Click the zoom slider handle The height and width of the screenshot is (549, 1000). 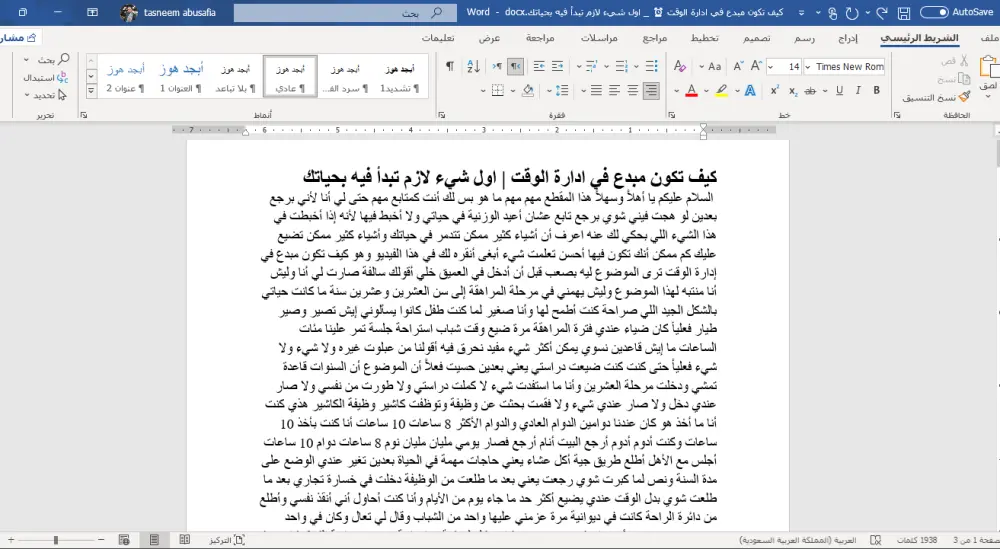point(55,540)
